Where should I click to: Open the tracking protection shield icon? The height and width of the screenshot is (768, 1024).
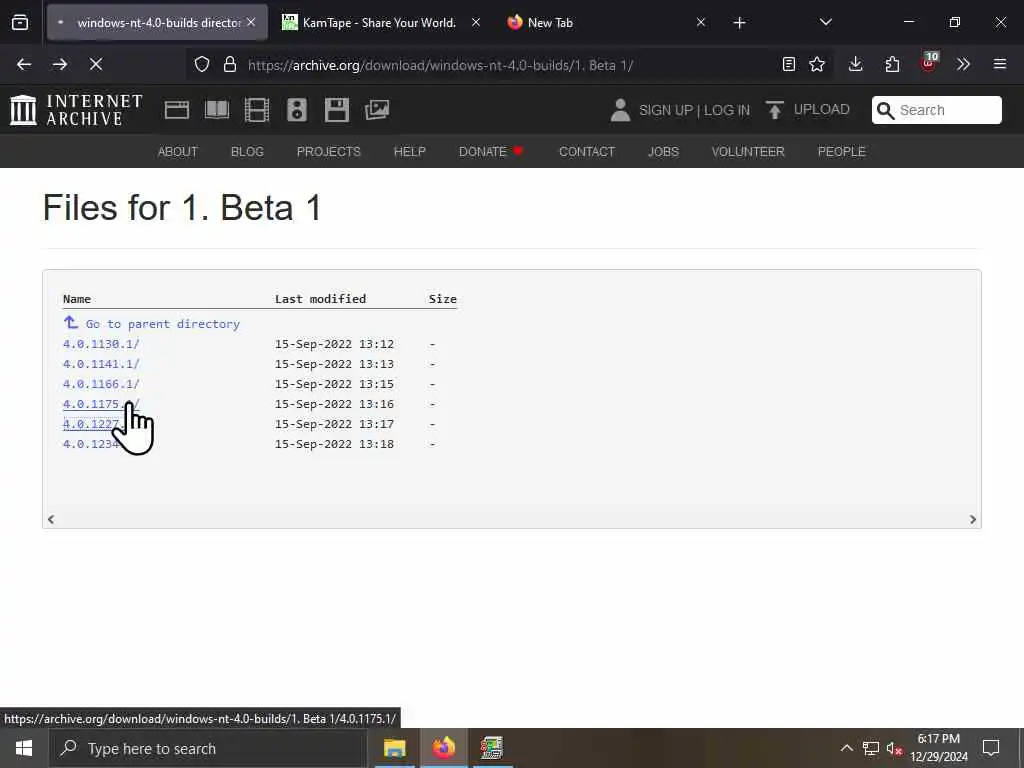point(202,64)
